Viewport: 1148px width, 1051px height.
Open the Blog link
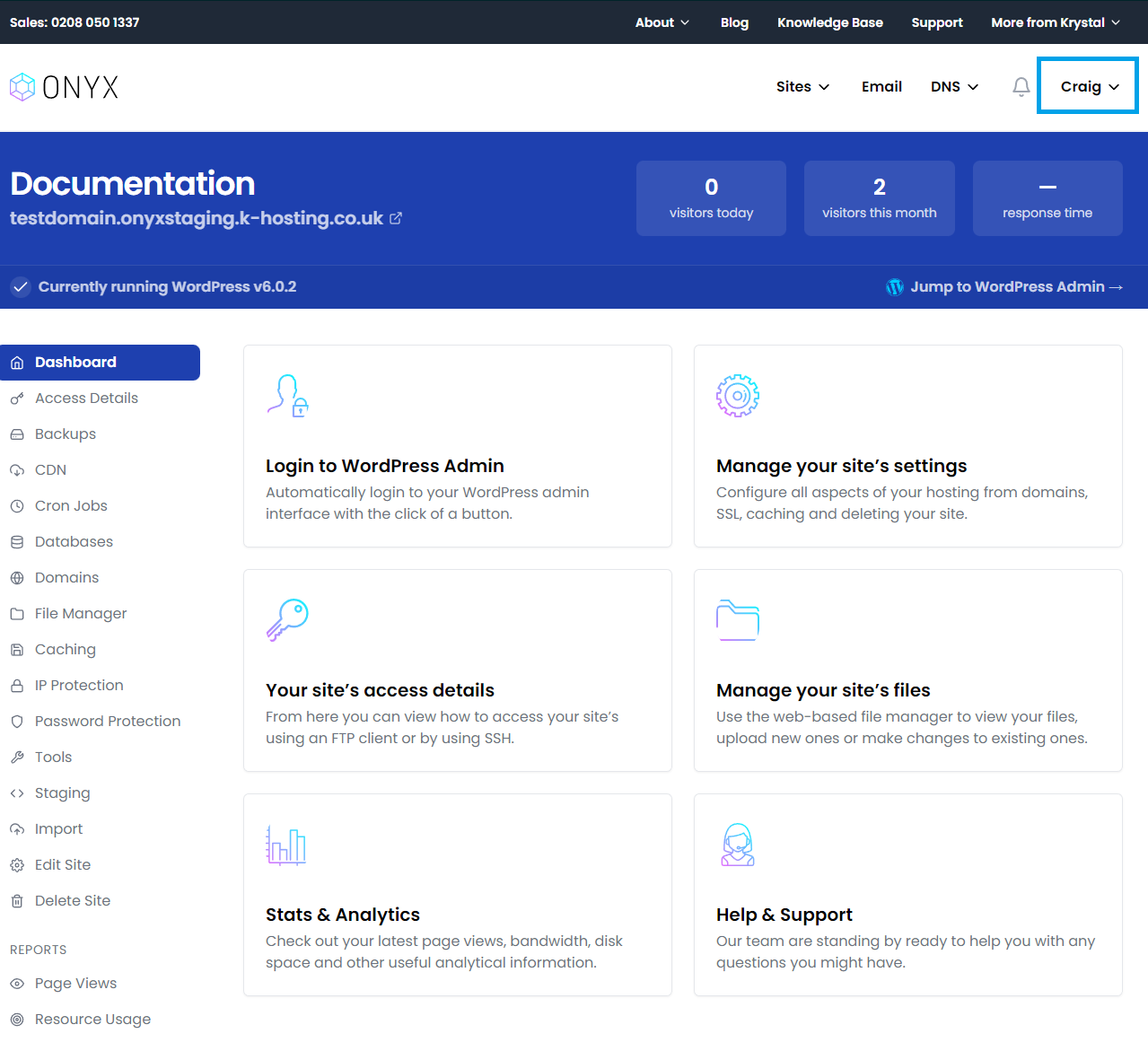[x=734, y=22]
